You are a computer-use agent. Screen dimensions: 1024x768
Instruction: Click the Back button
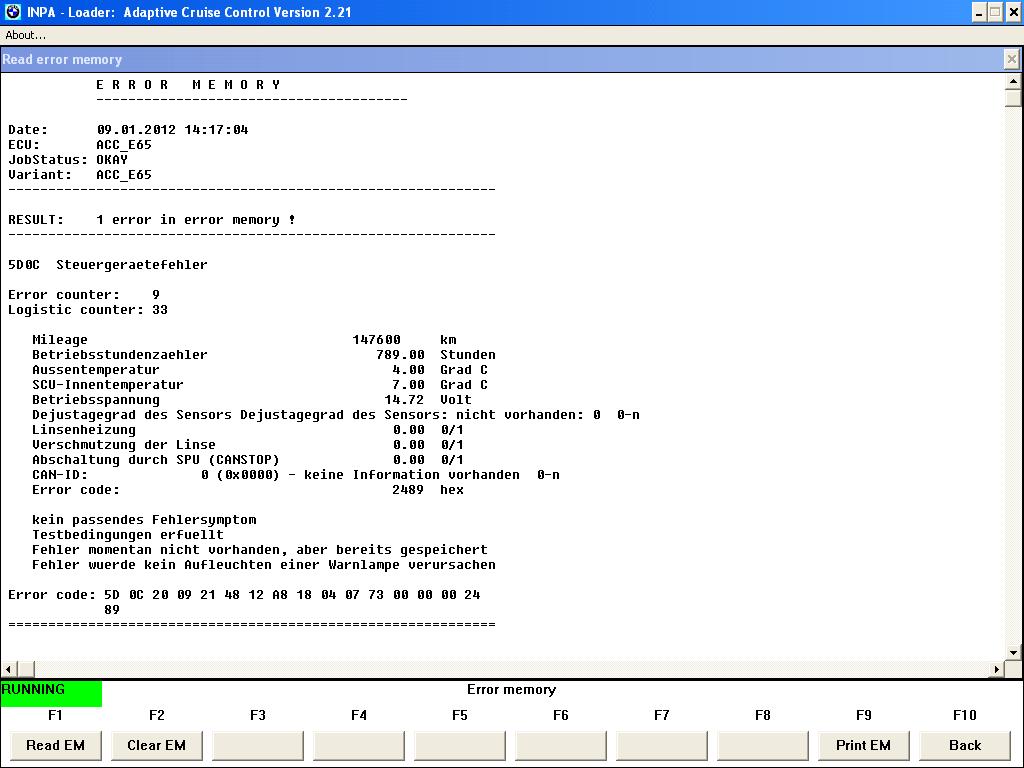(x=965, y=745)
